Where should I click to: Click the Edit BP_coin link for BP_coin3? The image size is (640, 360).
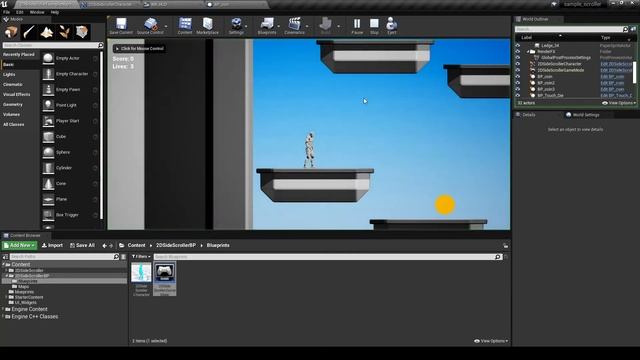click(x=612, y=89)
